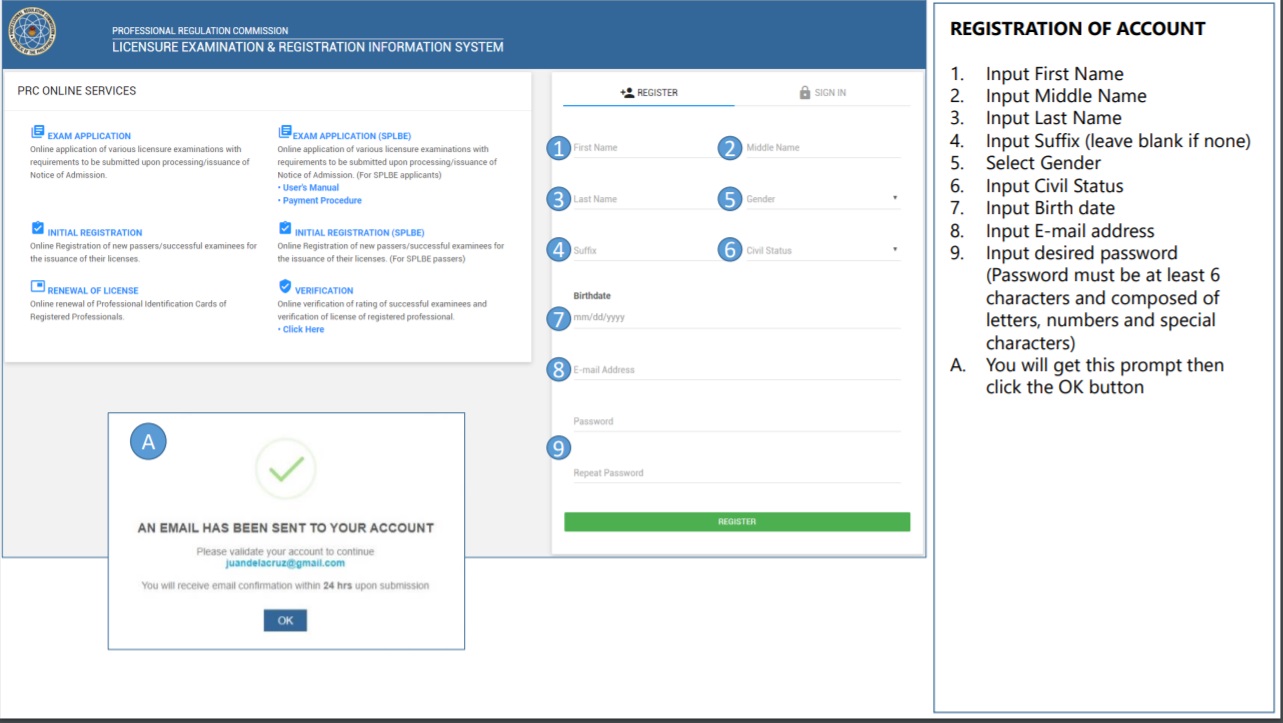Click the Repeat Password field
1283x723 pixels.
click(736, 473)
